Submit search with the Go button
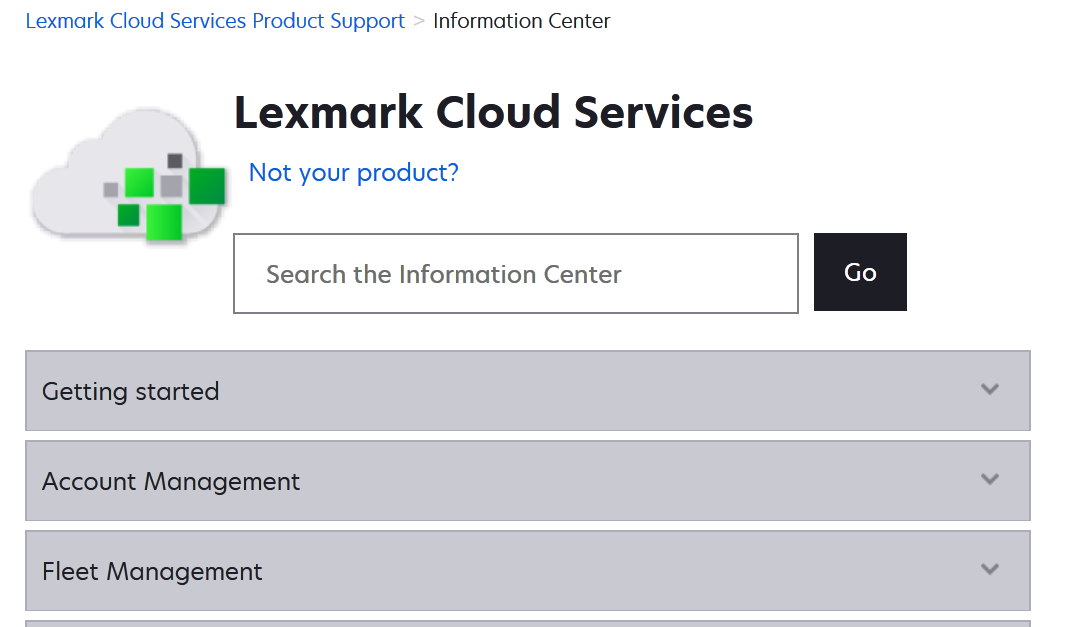The image size is (1072, 627). [x=860, y=272]
